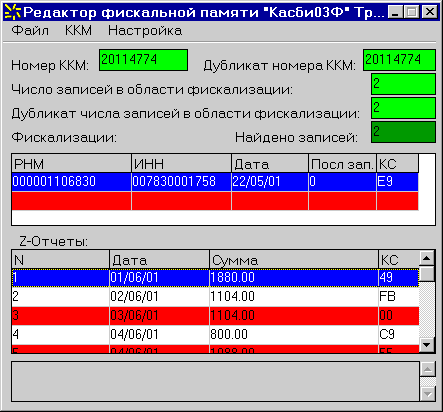Image resolution: width=443 pixels, height=412 pixels.
Task: Click the Сумма column header in Z-reports
Action: click(x=294, y=260)
